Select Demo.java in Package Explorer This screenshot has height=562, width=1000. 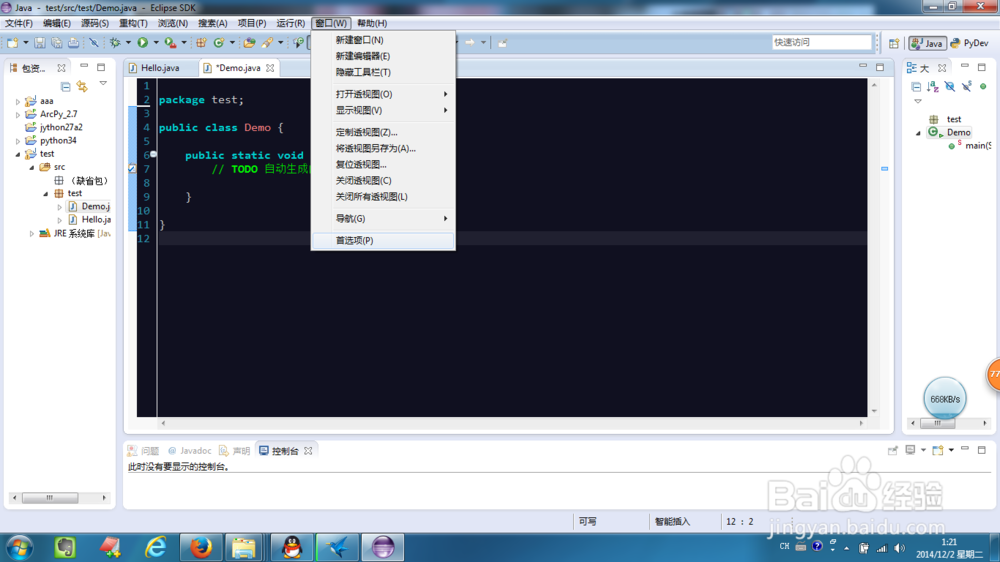pyautogui.click(x=89, y=206)
